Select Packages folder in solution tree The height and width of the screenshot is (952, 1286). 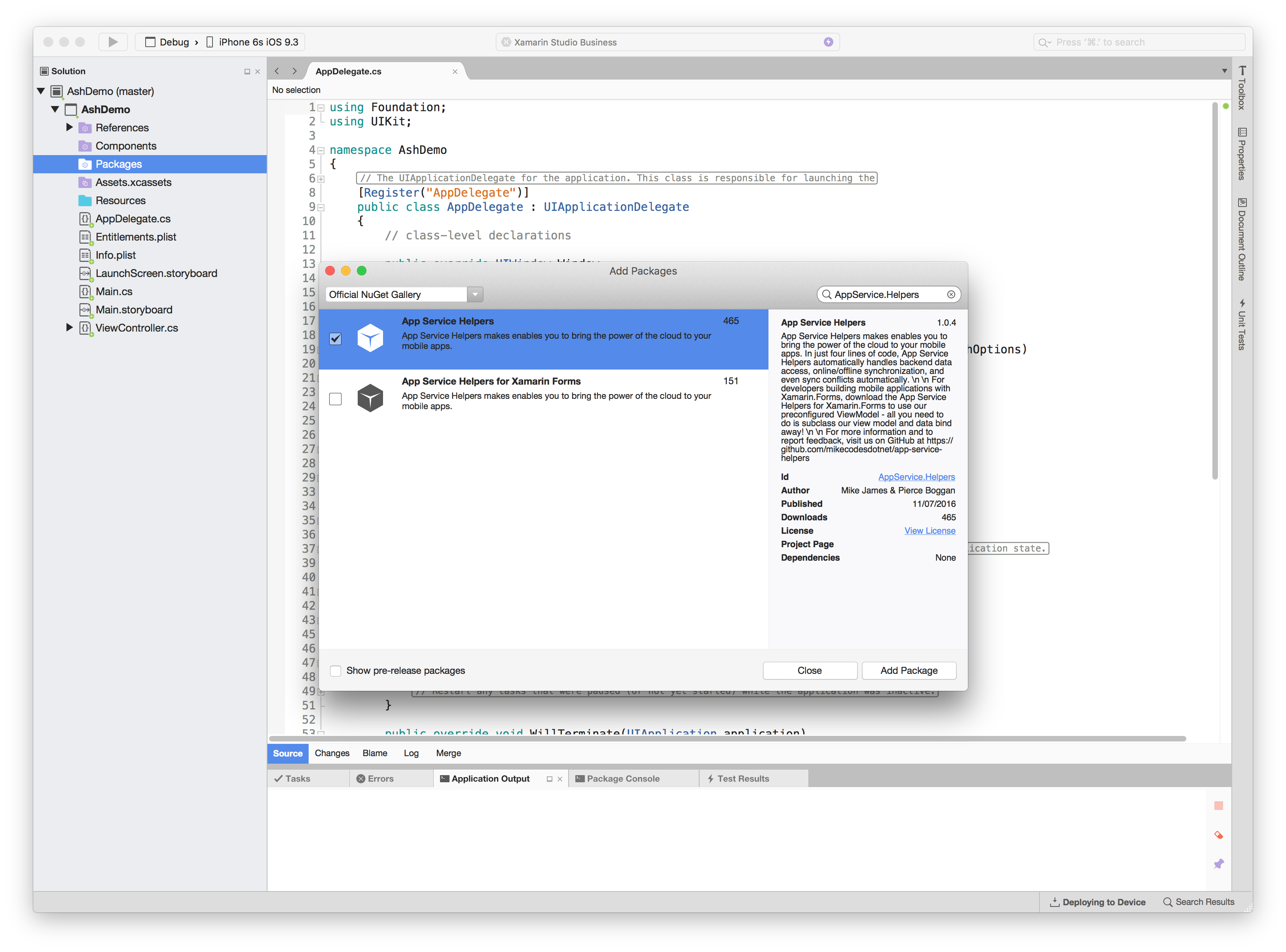point(150,164)
